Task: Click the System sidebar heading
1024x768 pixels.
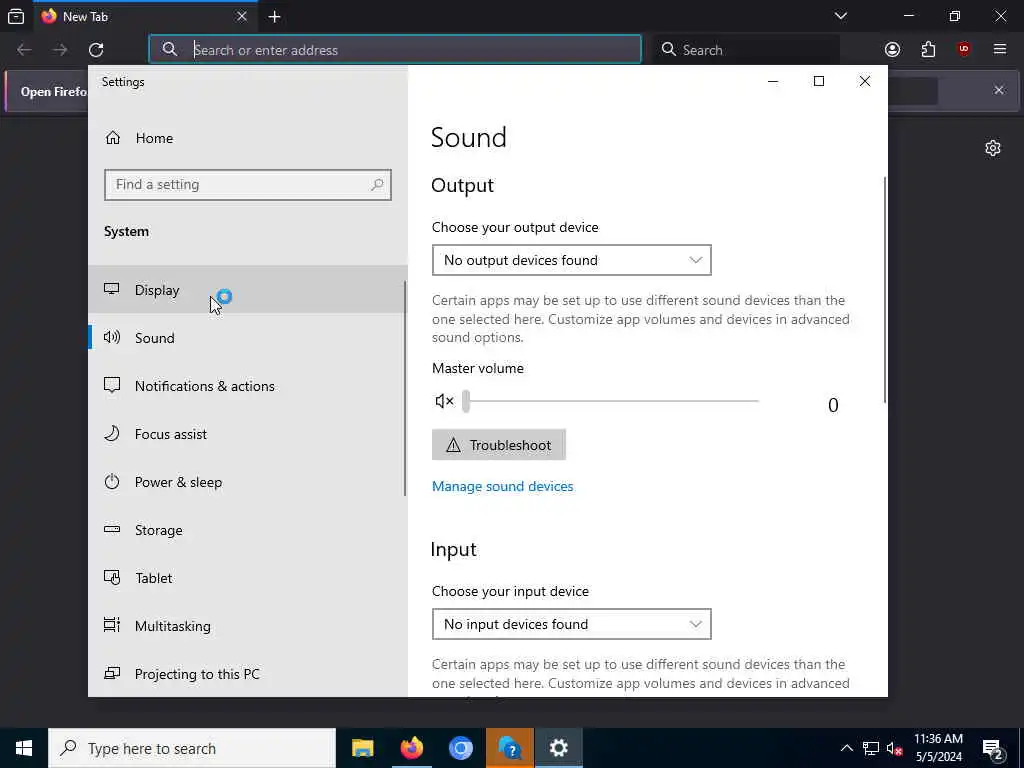Action: [126, 231]
